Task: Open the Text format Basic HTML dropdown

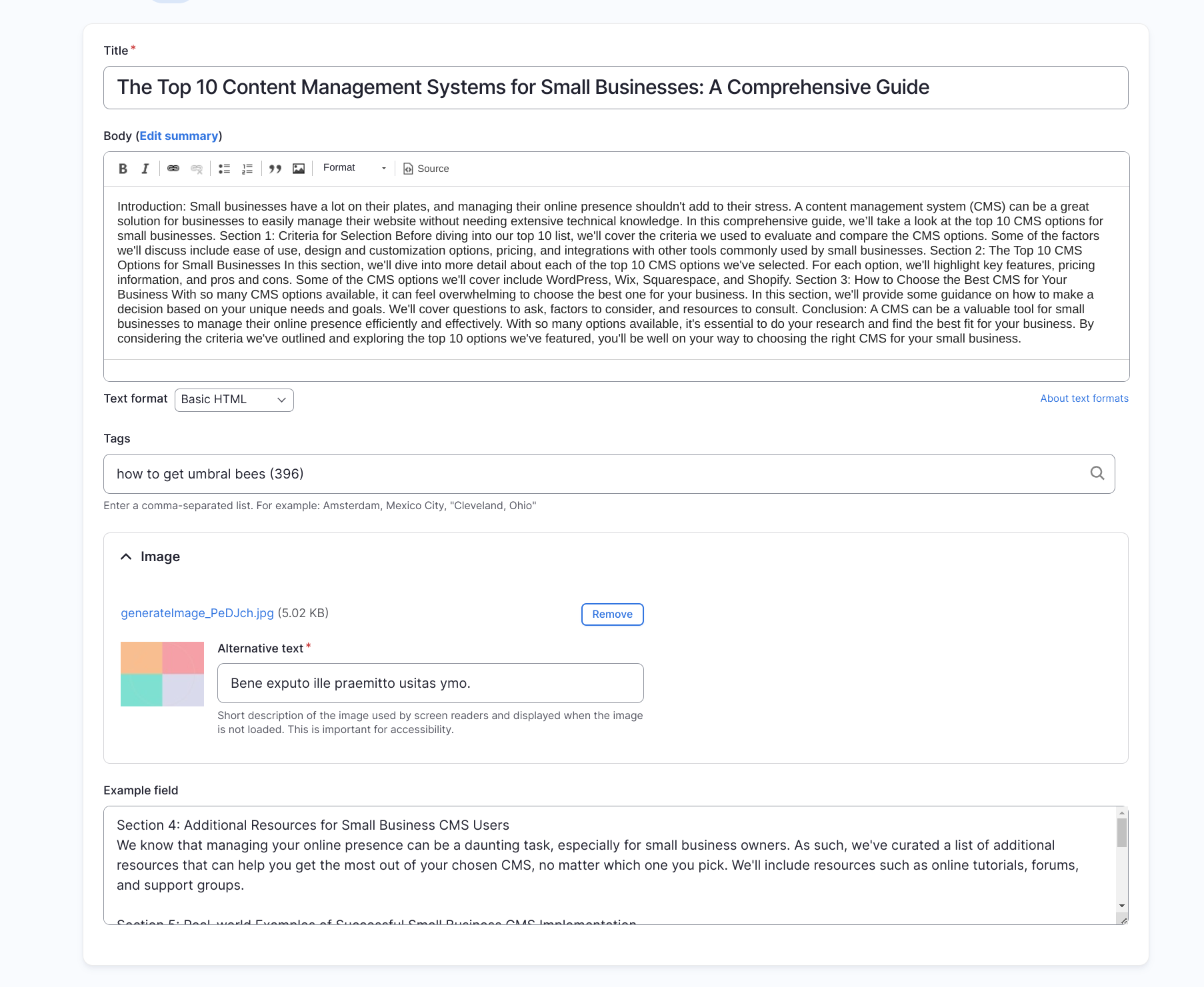Action: coord(234,400)
